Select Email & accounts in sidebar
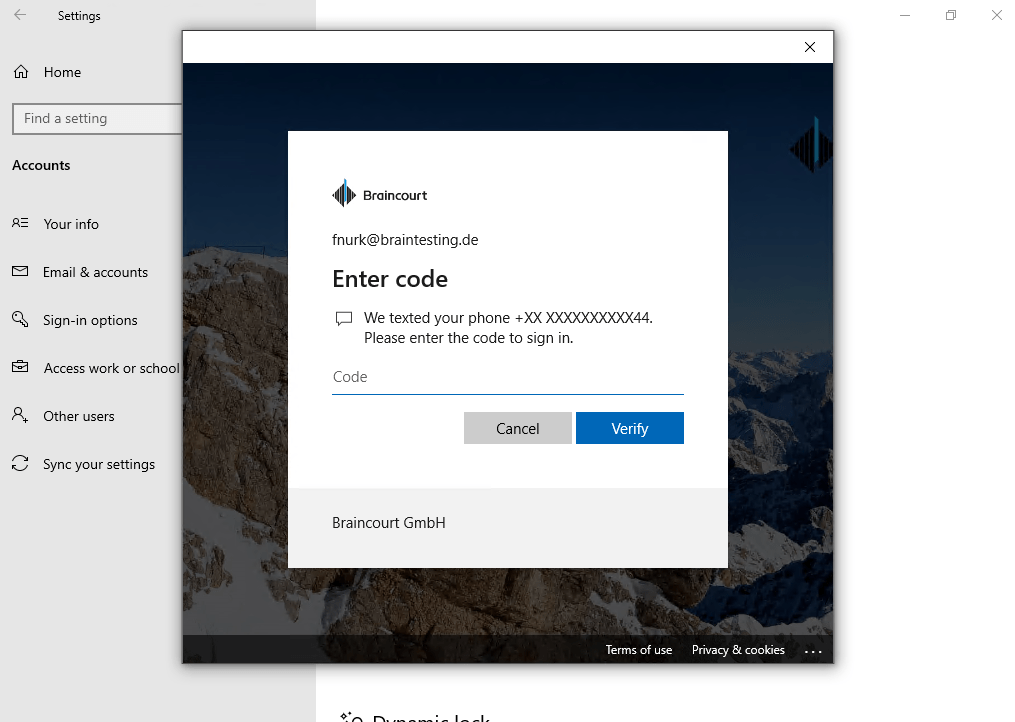1015x722 pixels. 95,272
